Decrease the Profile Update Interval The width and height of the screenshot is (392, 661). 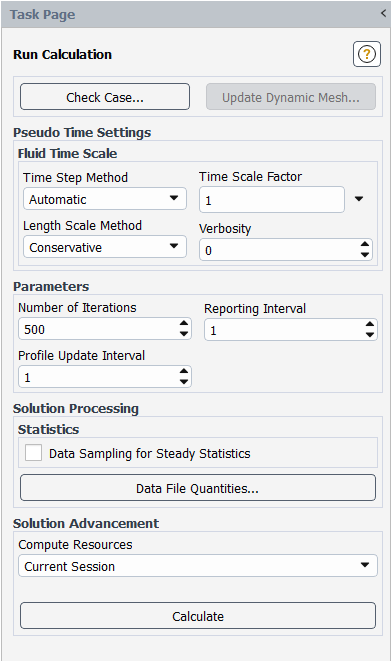click(184, 382)
